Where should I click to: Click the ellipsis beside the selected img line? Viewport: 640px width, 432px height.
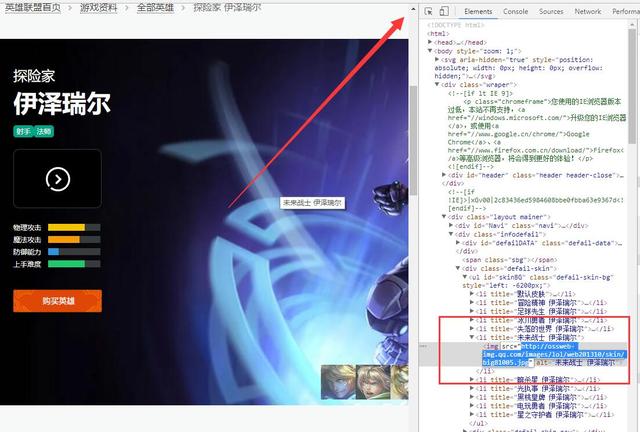pyautogui.click(x=423, y=346)
